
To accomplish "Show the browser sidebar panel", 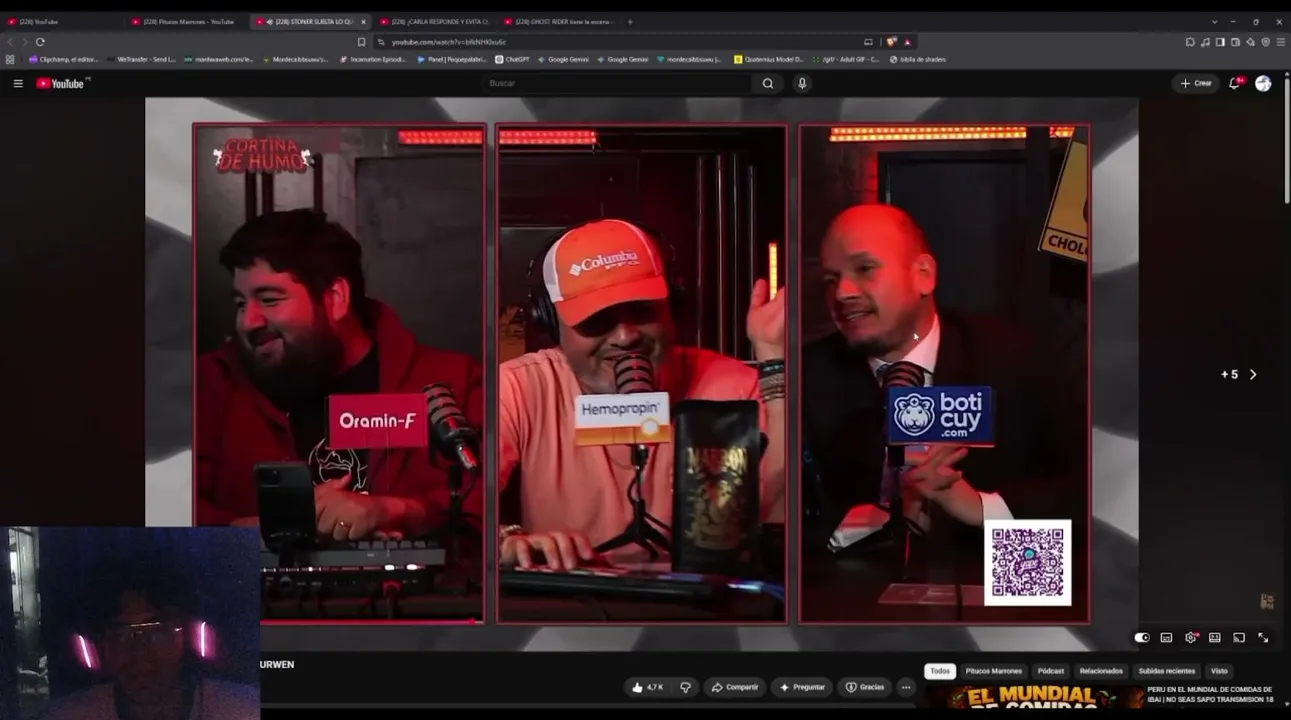I will [1220, 42].
